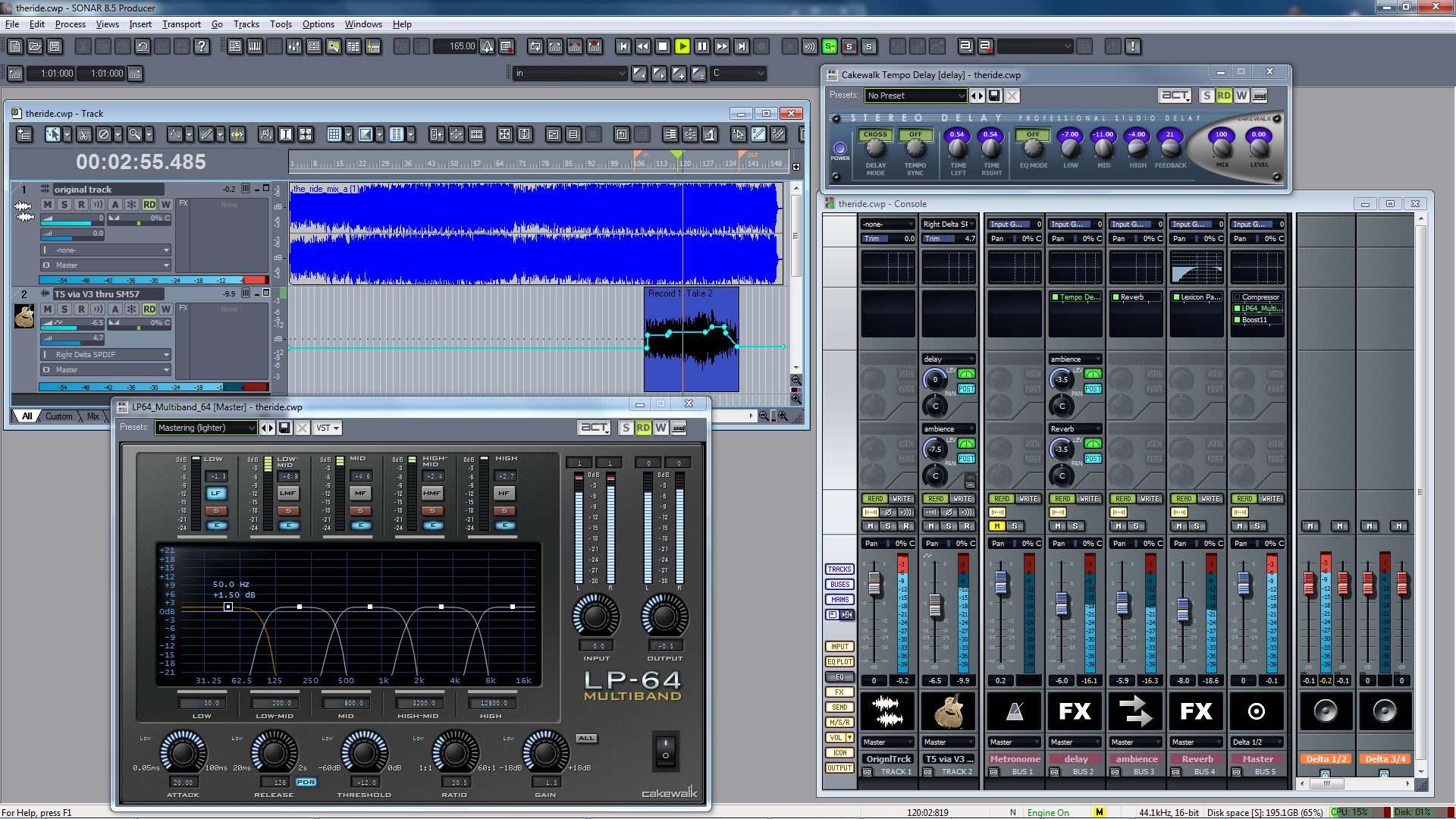1456x819 pixels.
Task: Click the Open file folder icon
Action: (35, 47)
